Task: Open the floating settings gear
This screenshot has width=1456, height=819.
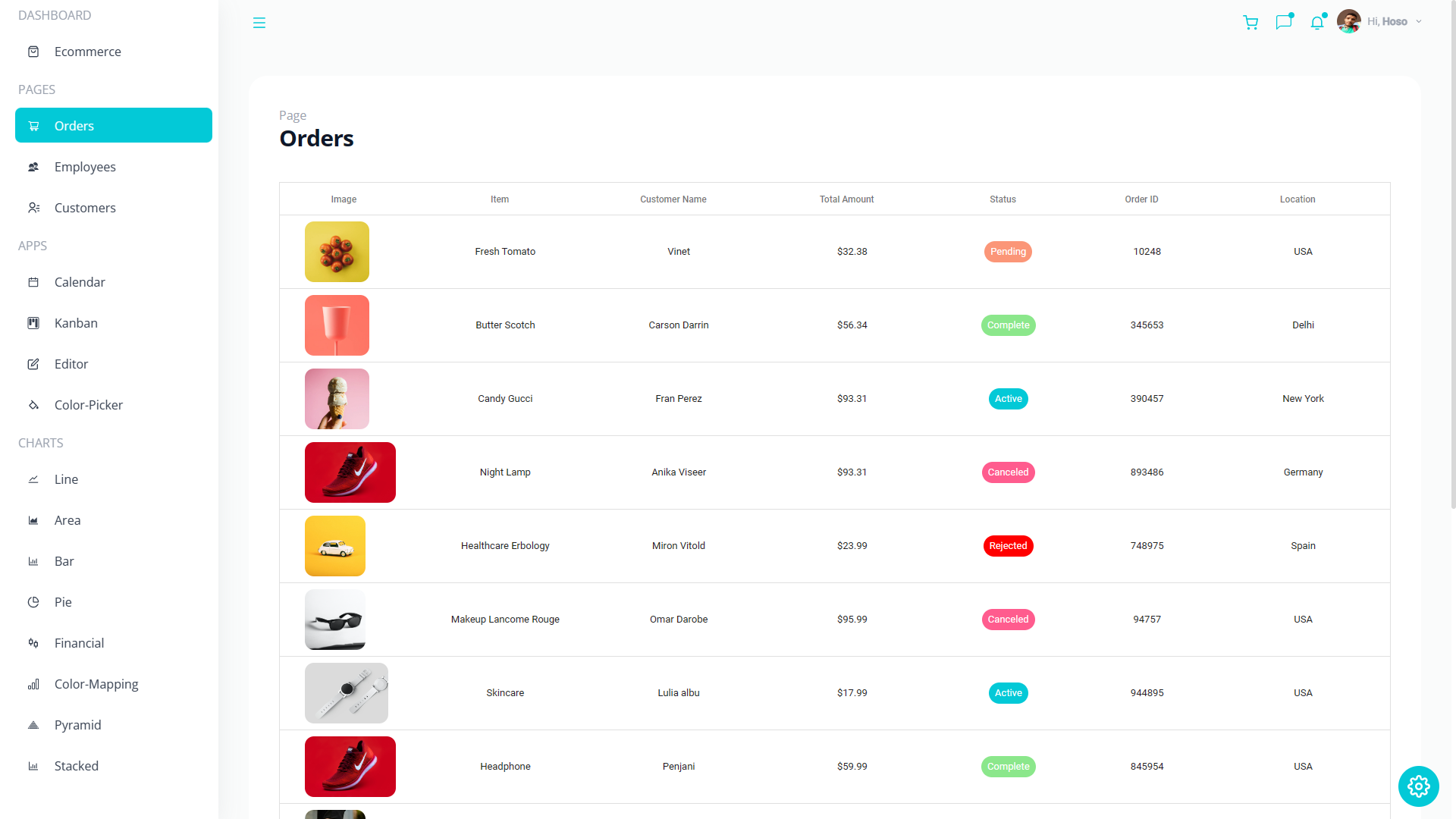Action: (x=1418, y=786)
